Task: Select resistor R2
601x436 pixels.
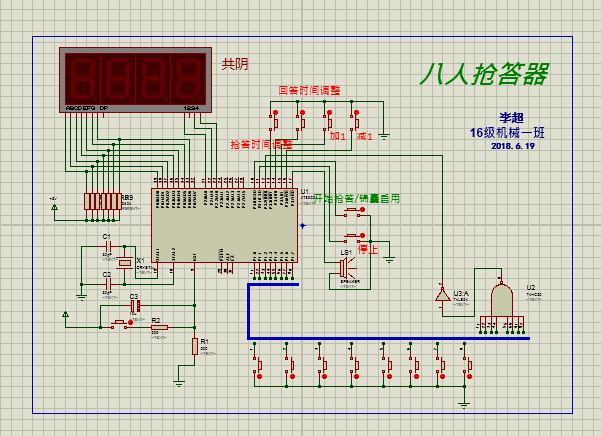Action: pyautogui.click(x=159, y=327)
